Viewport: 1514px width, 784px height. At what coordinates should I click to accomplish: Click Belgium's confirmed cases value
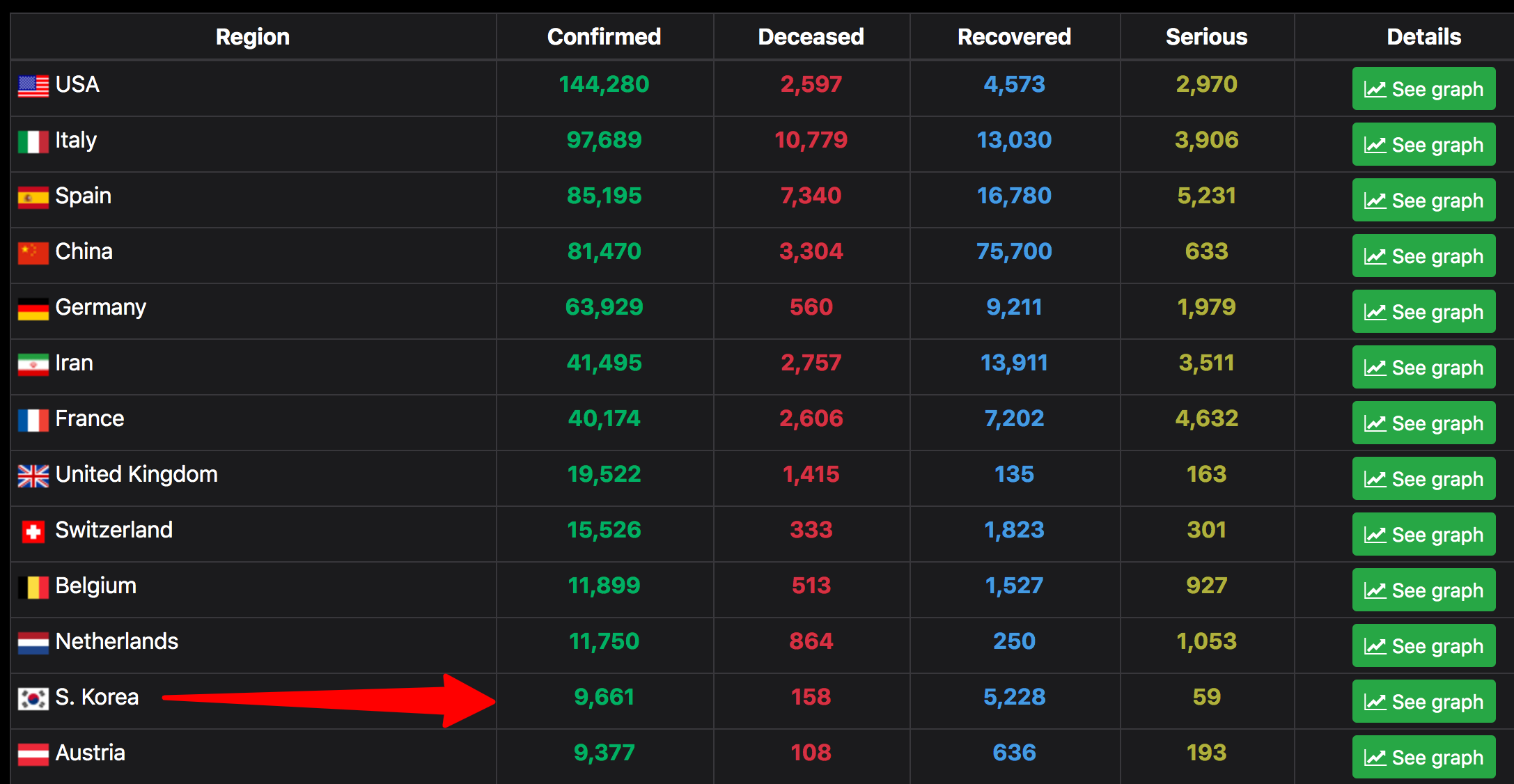click(604, 586)
